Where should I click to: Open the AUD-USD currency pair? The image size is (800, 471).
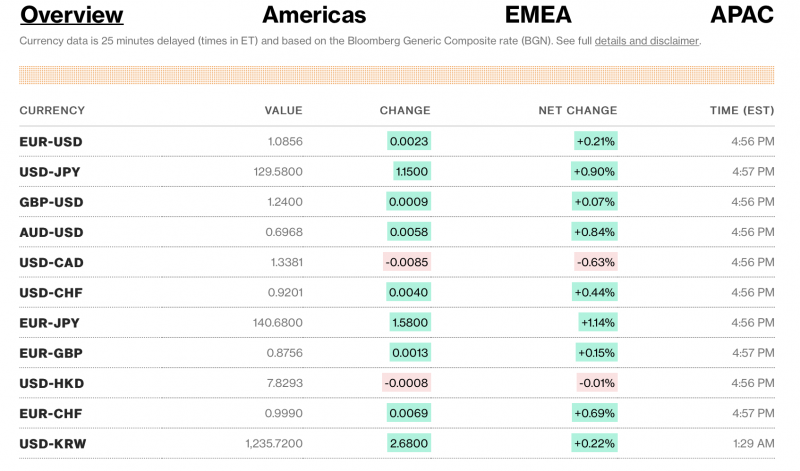(x=51, y=232)
